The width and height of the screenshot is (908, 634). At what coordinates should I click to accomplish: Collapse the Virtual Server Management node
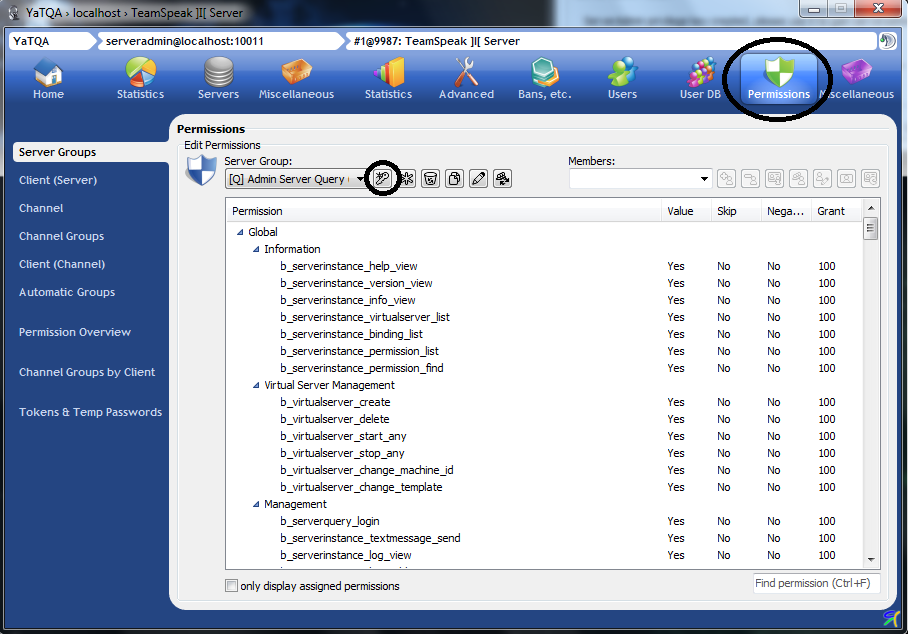pos(256,386)
